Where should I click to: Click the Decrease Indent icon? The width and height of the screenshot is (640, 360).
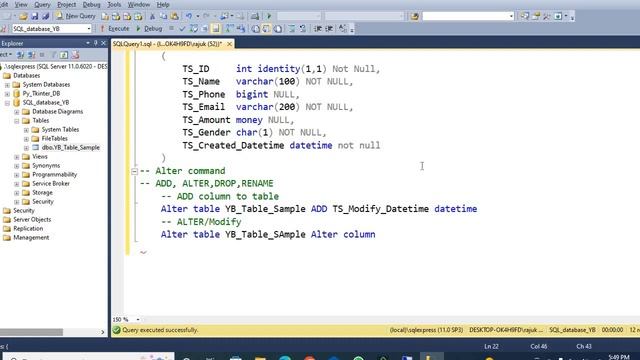[x=318, y=29]
